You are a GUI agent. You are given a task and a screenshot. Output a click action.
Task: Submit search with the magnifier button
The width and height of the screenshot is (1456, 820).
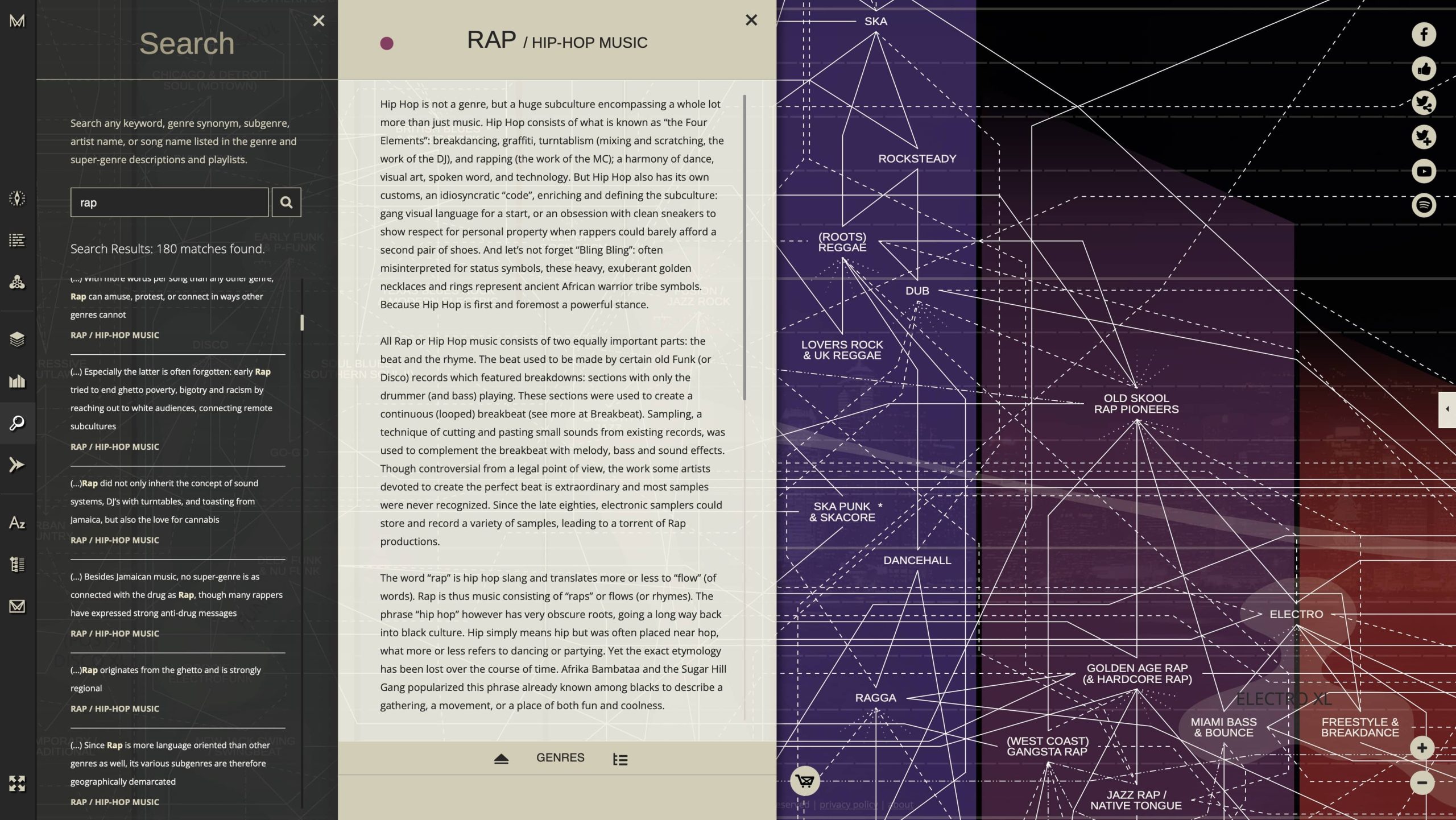coord(286,202)
